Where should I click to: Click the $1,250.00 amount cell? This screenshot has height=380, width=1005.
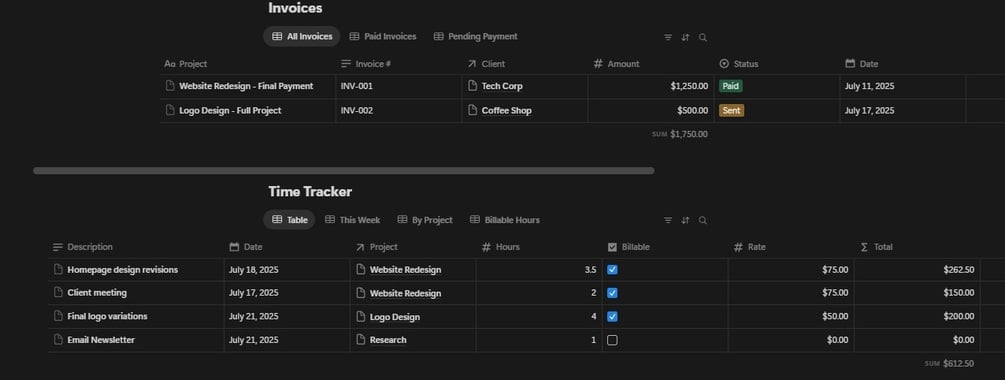651,86
